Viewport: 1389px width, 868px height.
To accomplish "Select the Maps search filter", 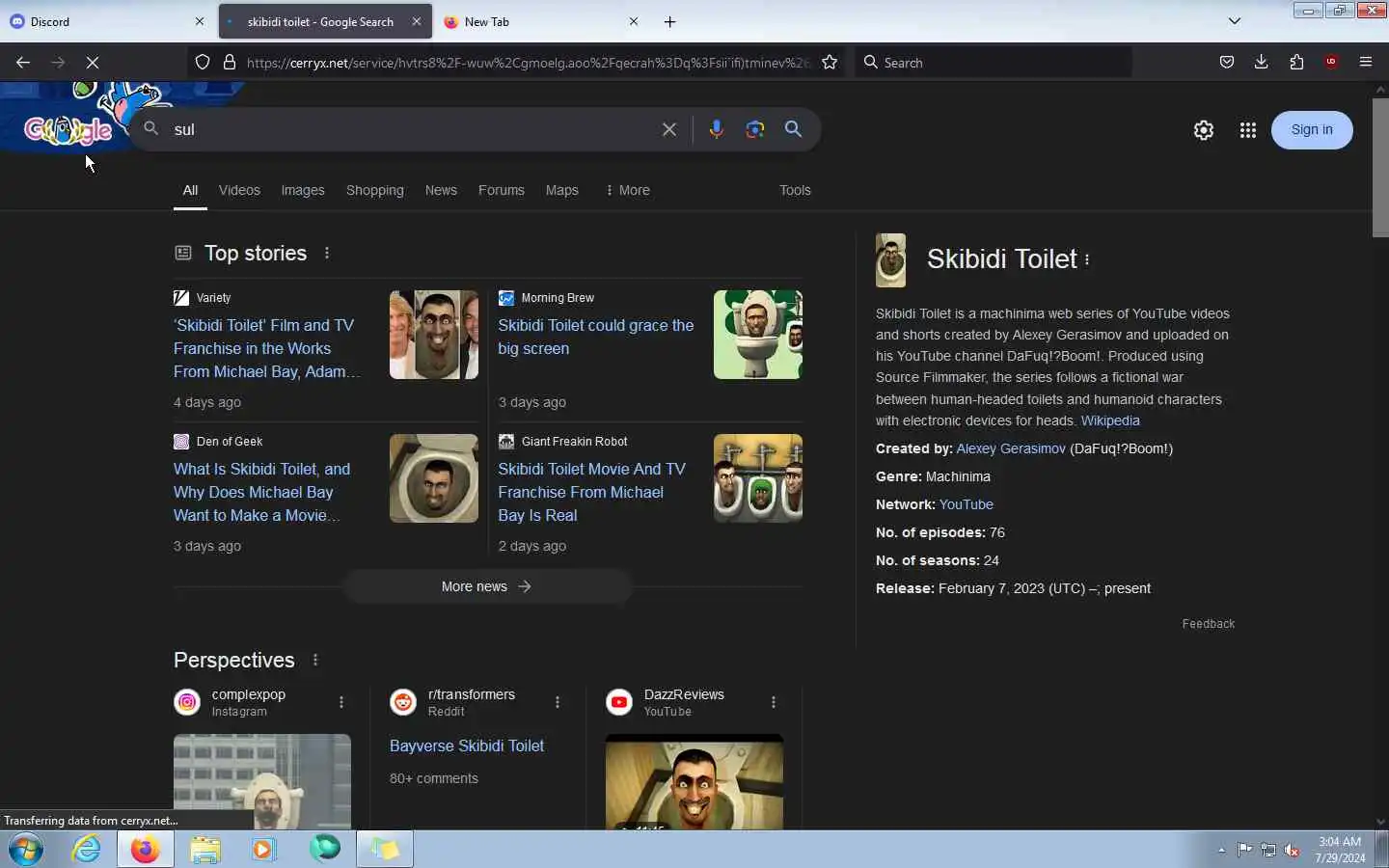I will (x=562, y=190).
